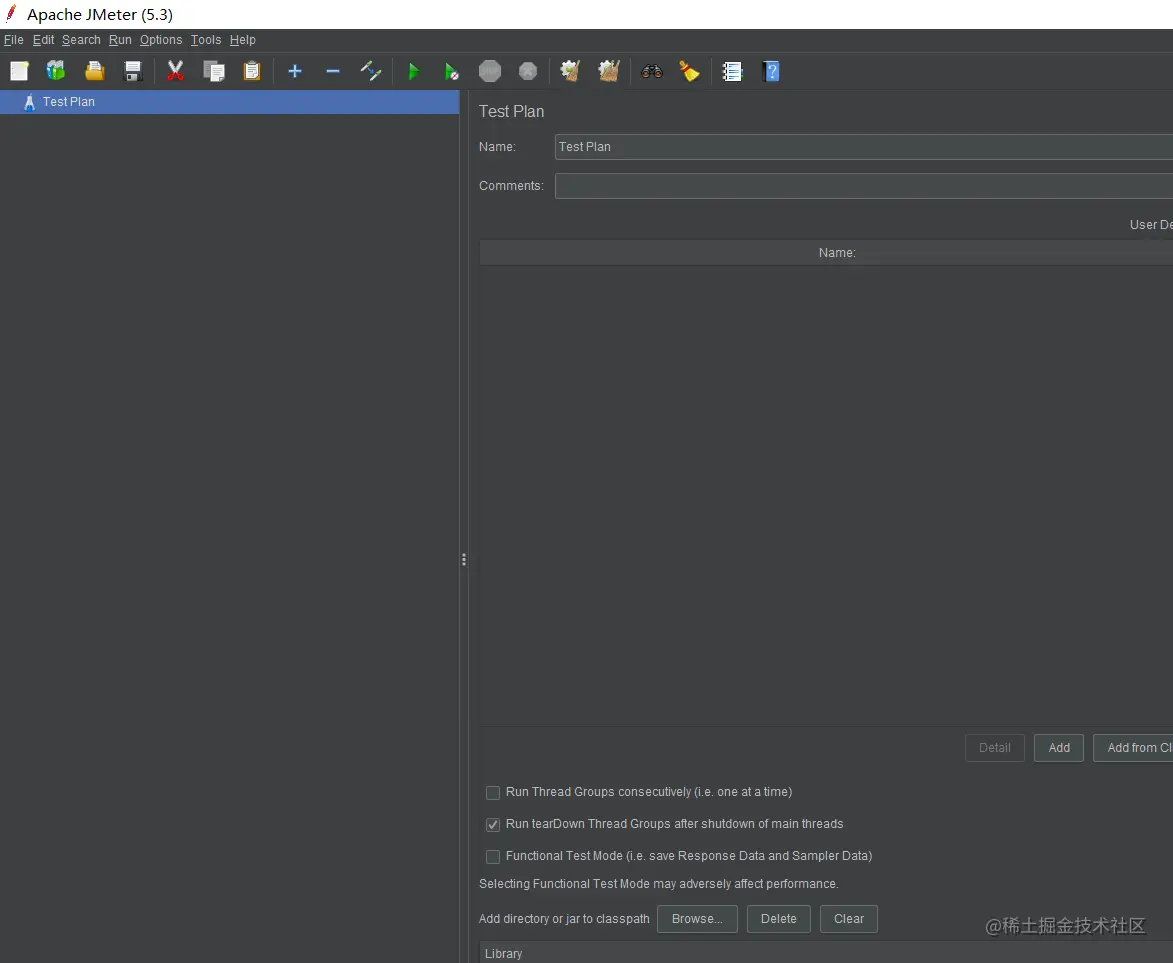Viewport: 1173px width, 963px height.
Task: Click the Reset Search brush icon
Action: click(x=689, y=71)
